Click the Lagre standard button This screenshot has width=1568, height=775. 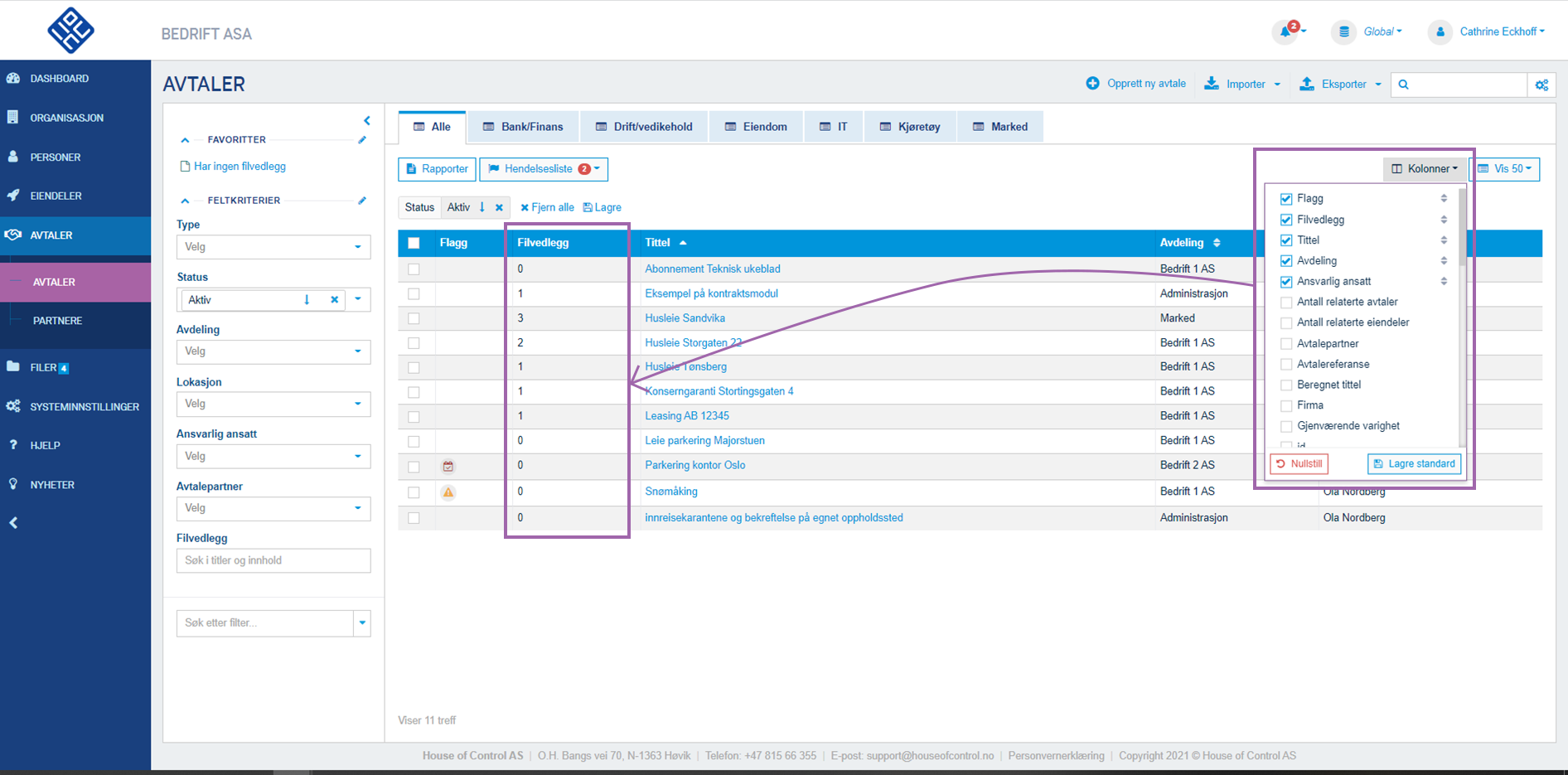[x=1414, y=464]
